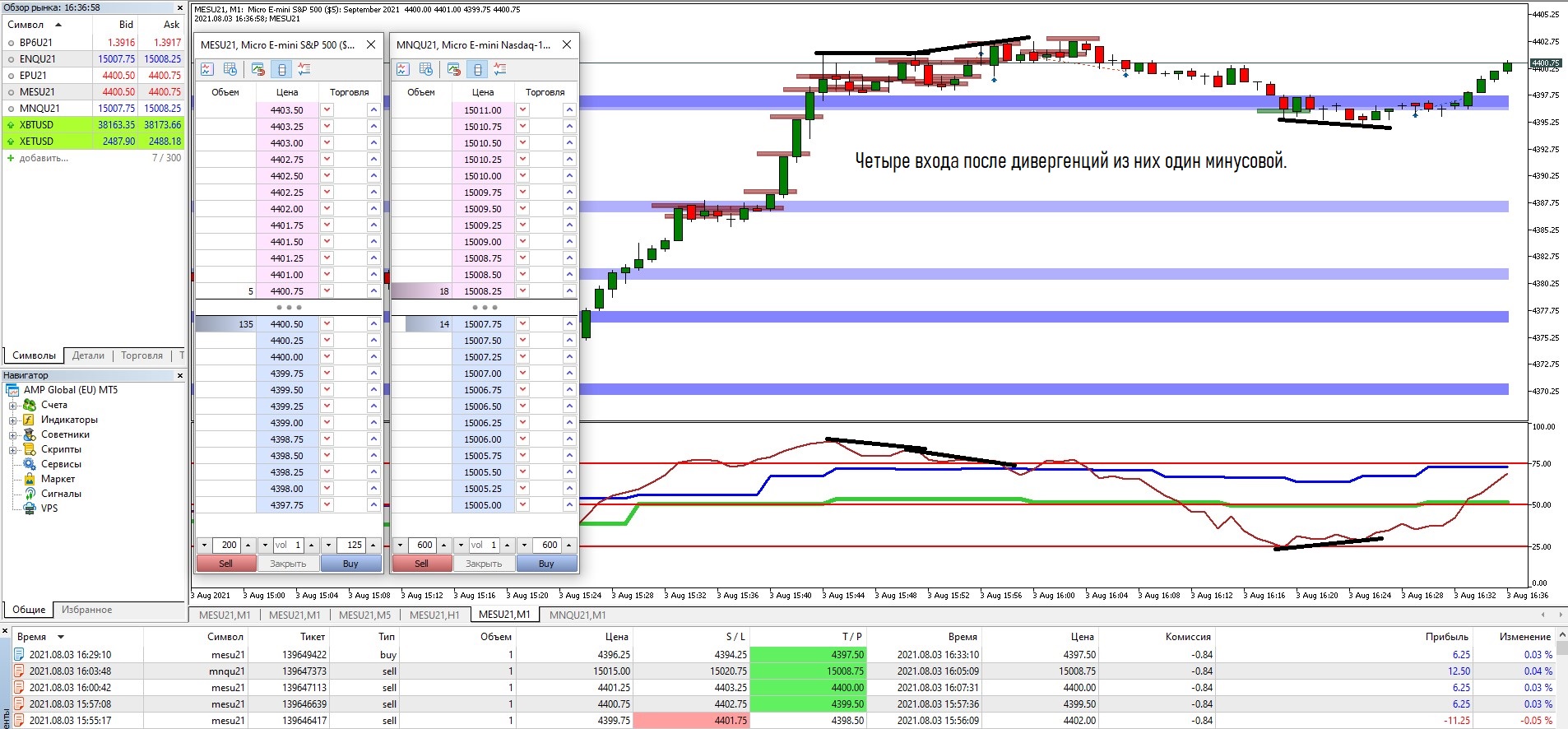The height and width of the screenshot is (729, 1568).
Task: Increase the vol value in MNQU21 panel
Action: tap(507, 546)
